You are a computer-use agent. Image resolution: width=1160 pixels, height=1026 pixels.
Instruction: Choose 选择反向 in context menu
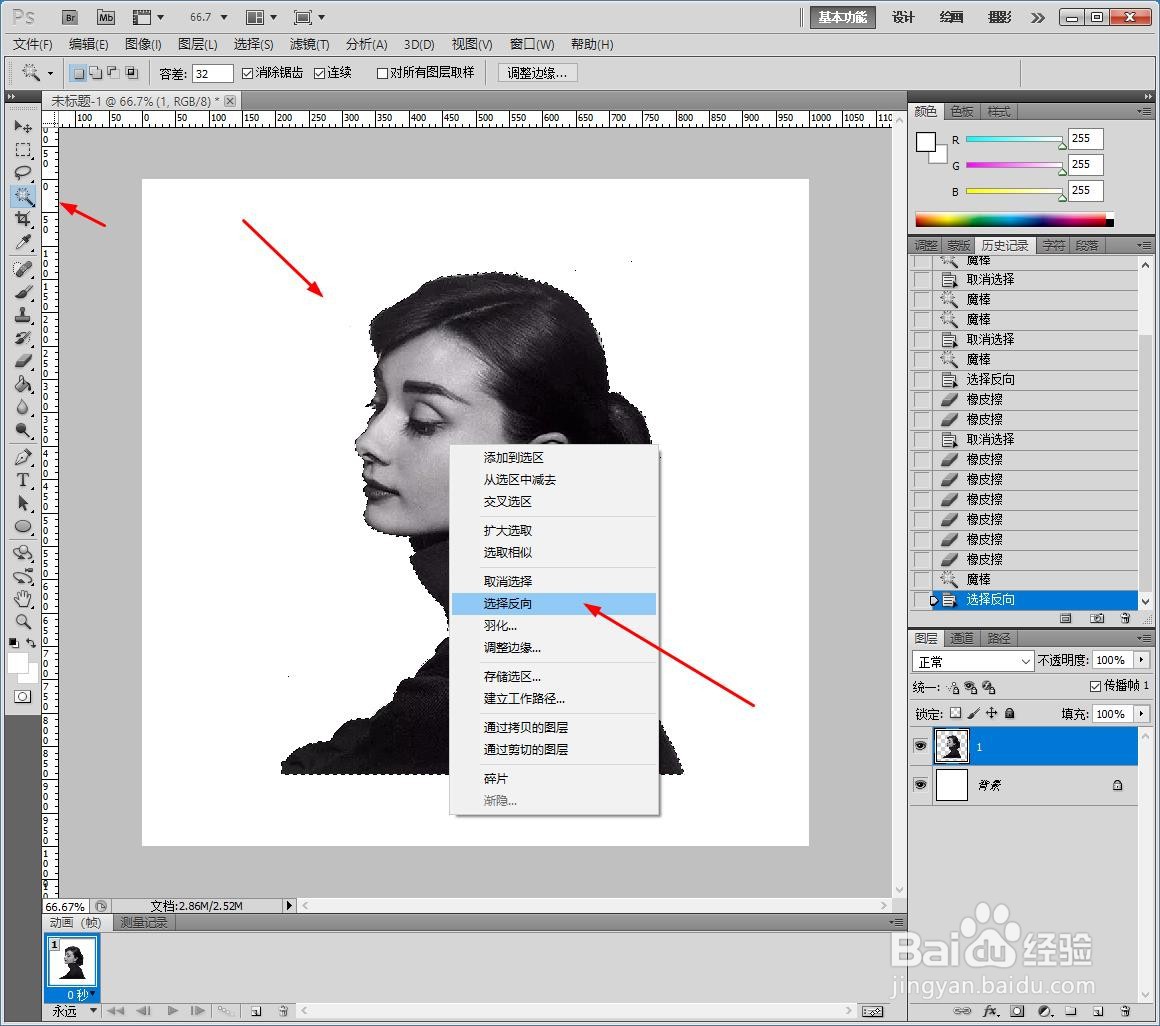[x=553, y=604]
